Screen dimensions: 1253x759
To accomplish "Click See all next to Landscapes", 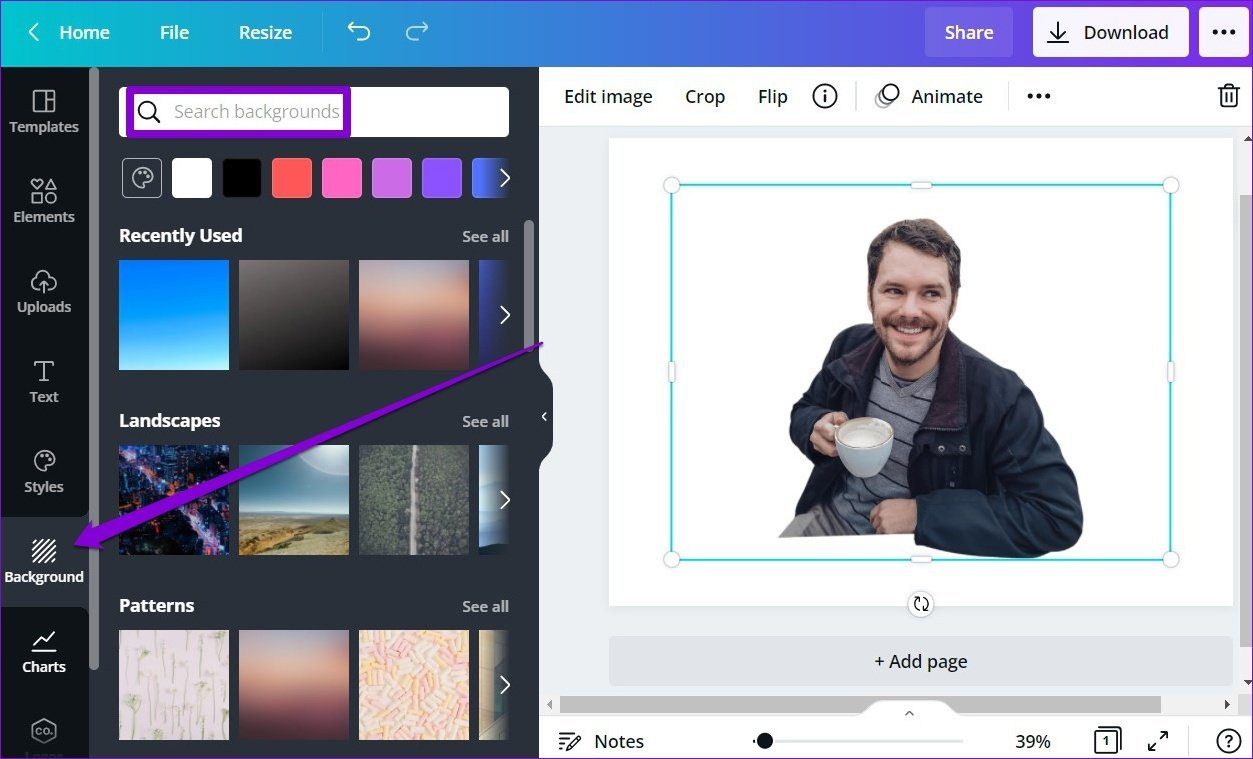I will tap(485, 422).
